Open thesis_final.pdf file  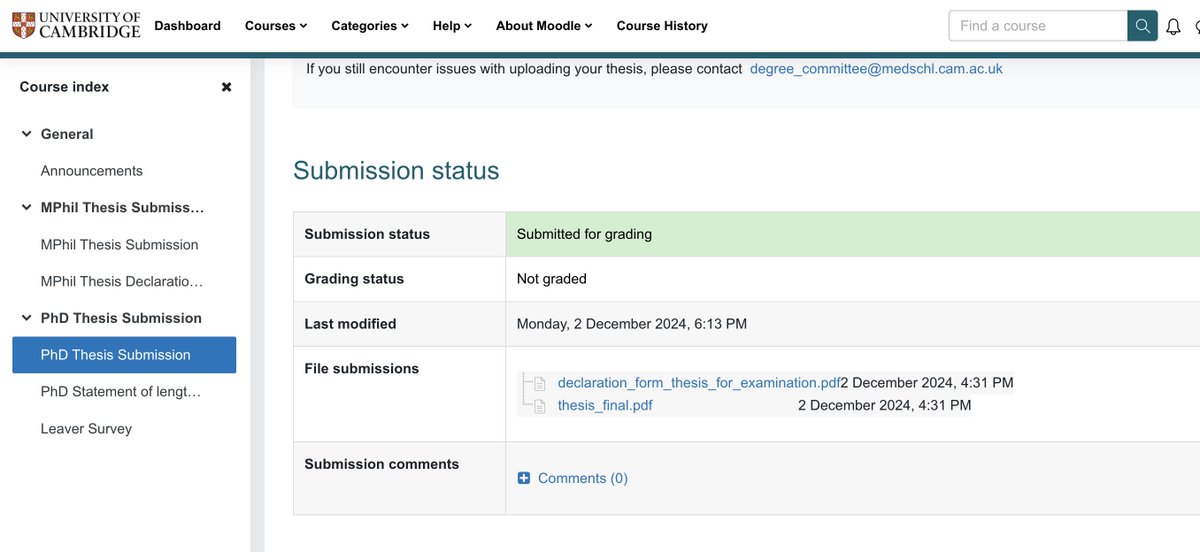605,406
